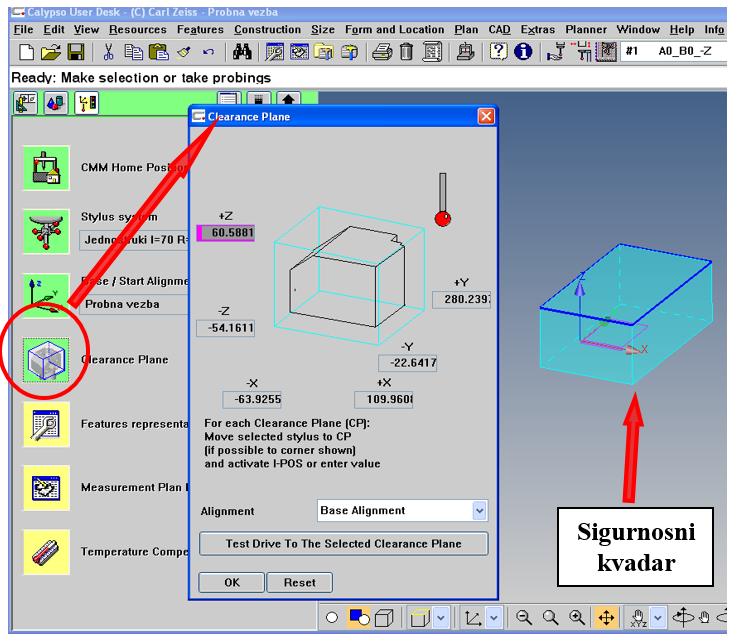
Task: Open the view cube dropdown arrow
Action: coord(440,618)
